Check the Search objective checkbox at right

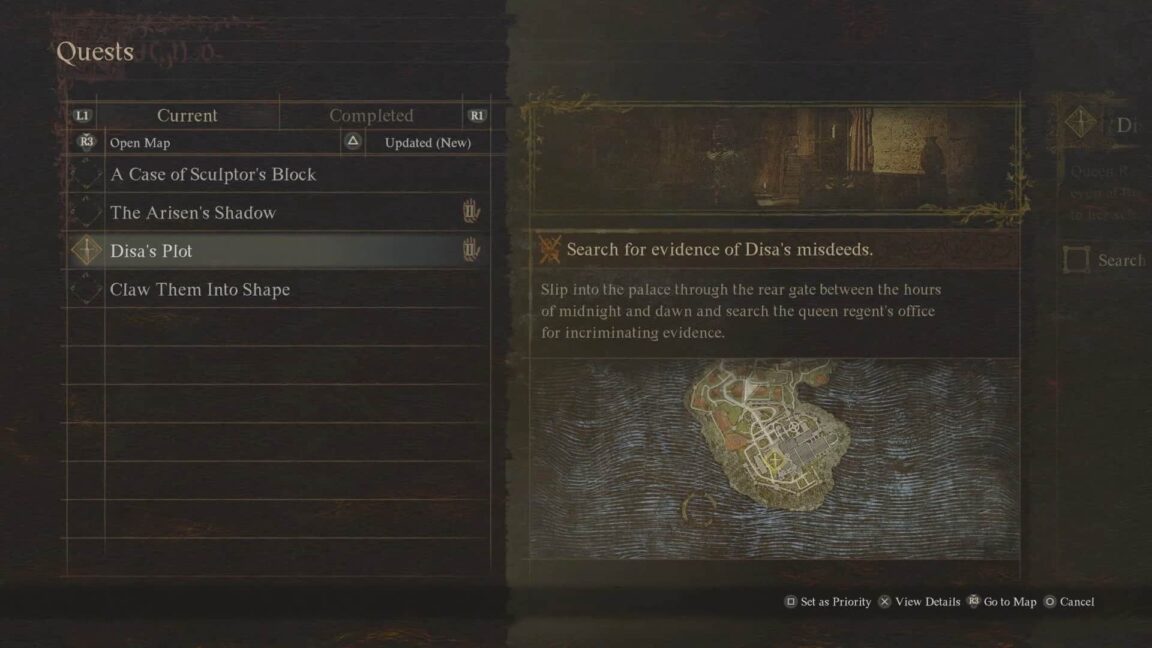(1076, 259)
